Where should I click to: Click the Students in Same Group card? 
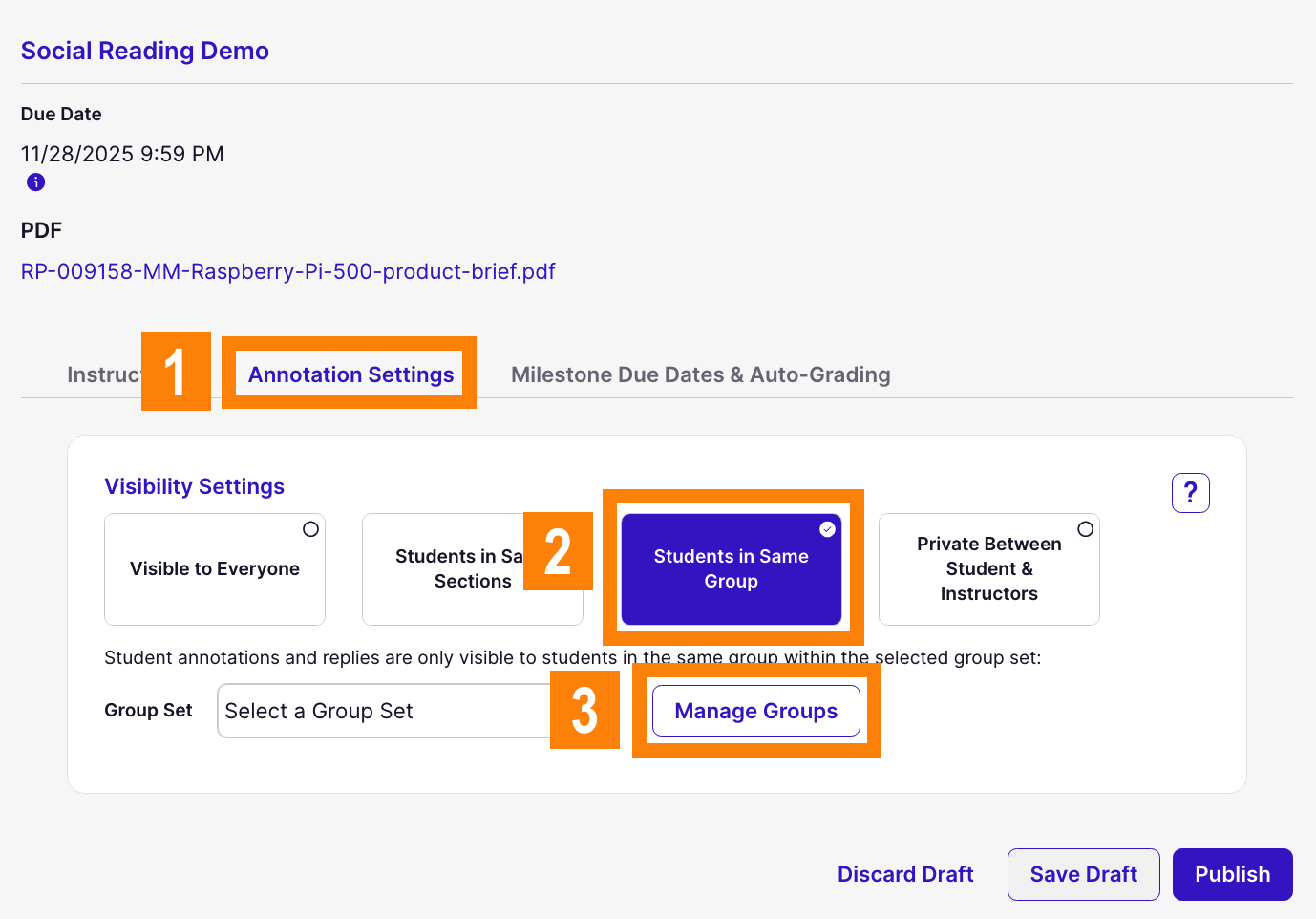(731, 569)
